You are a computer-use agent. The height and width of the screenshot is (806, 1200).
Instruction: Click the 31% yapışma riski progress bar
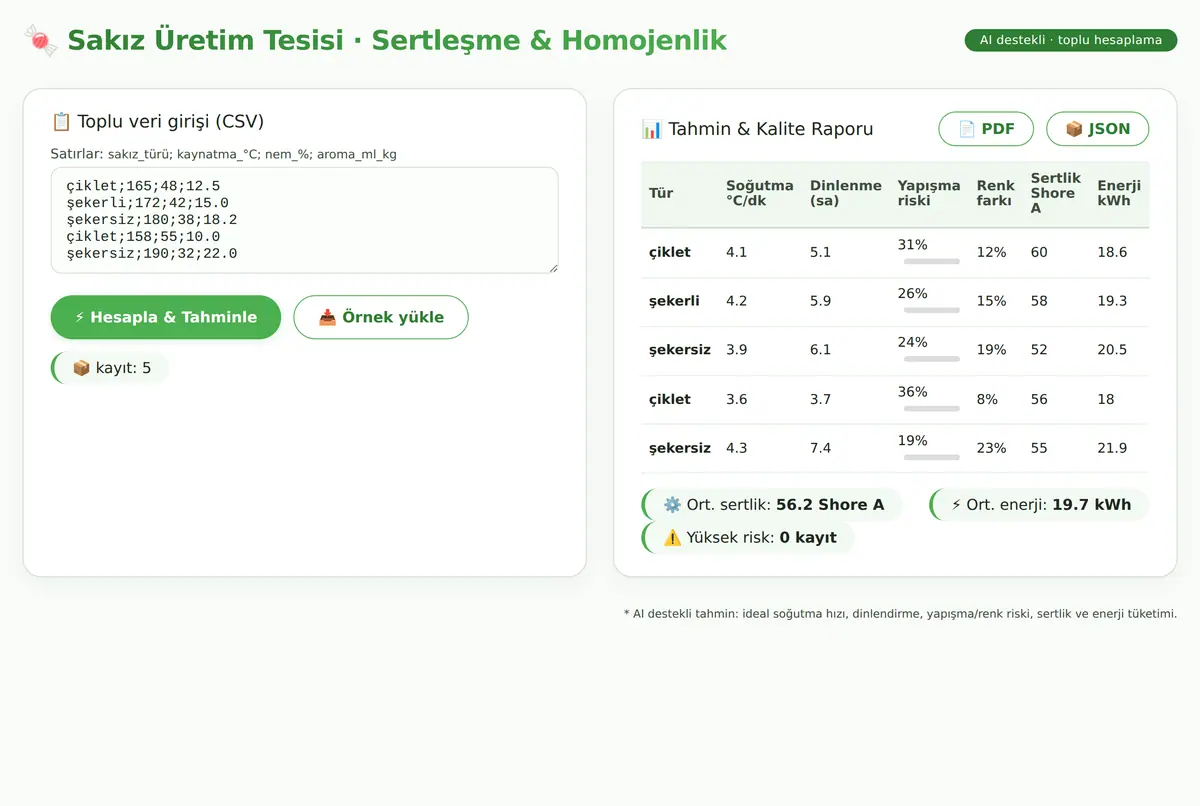(932, 262)
